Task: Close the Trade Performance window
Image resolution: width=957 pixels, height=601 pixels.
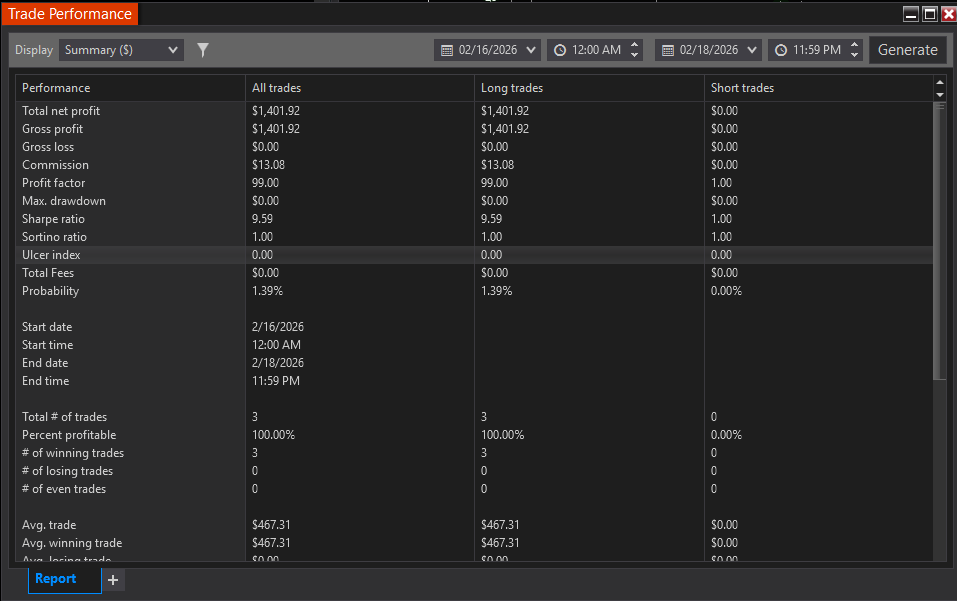Action: coord(948,14)
